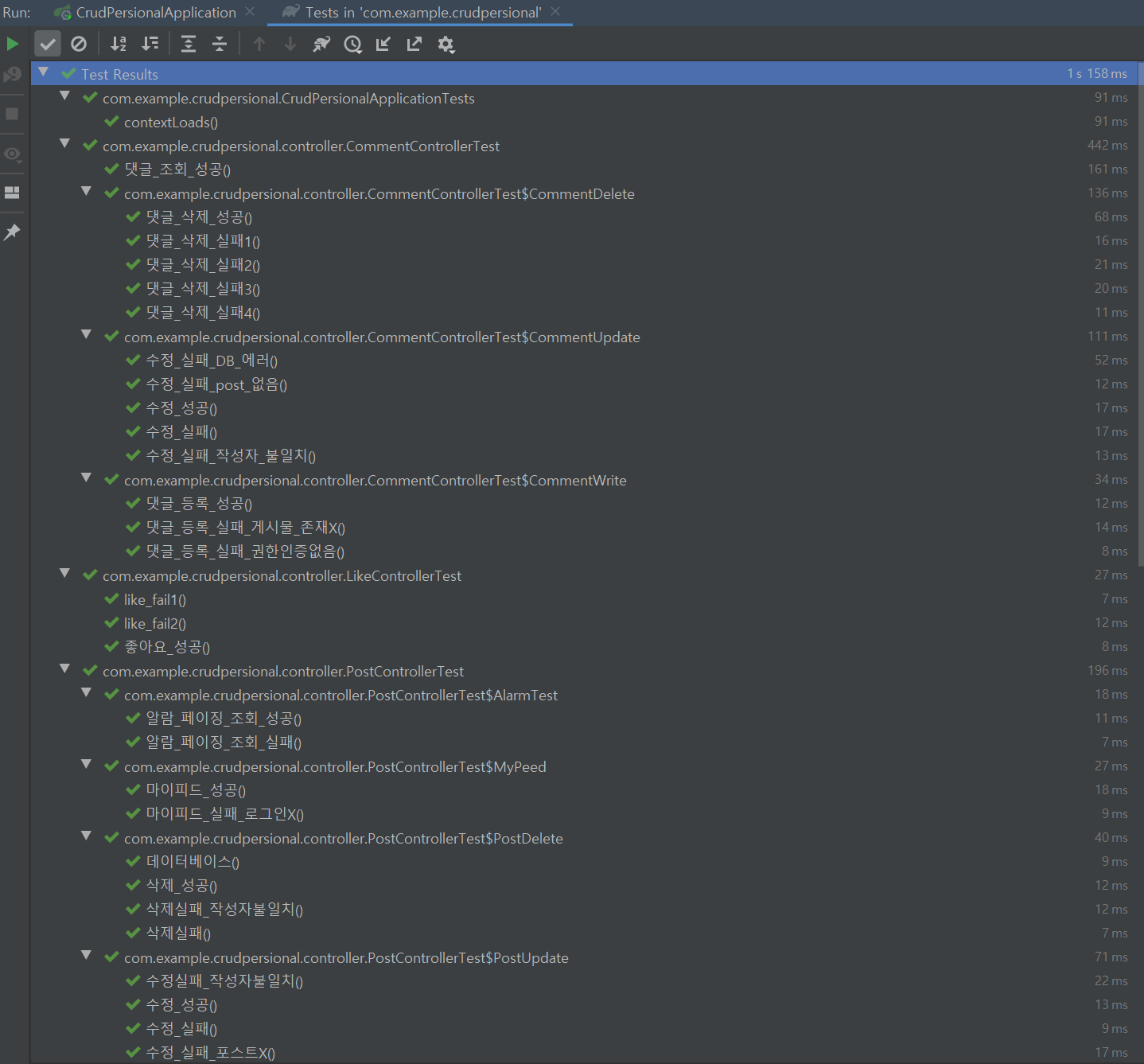Rerun the test suite
1144x1064 pixels.
pyautogui.click(x=12, y=44)
